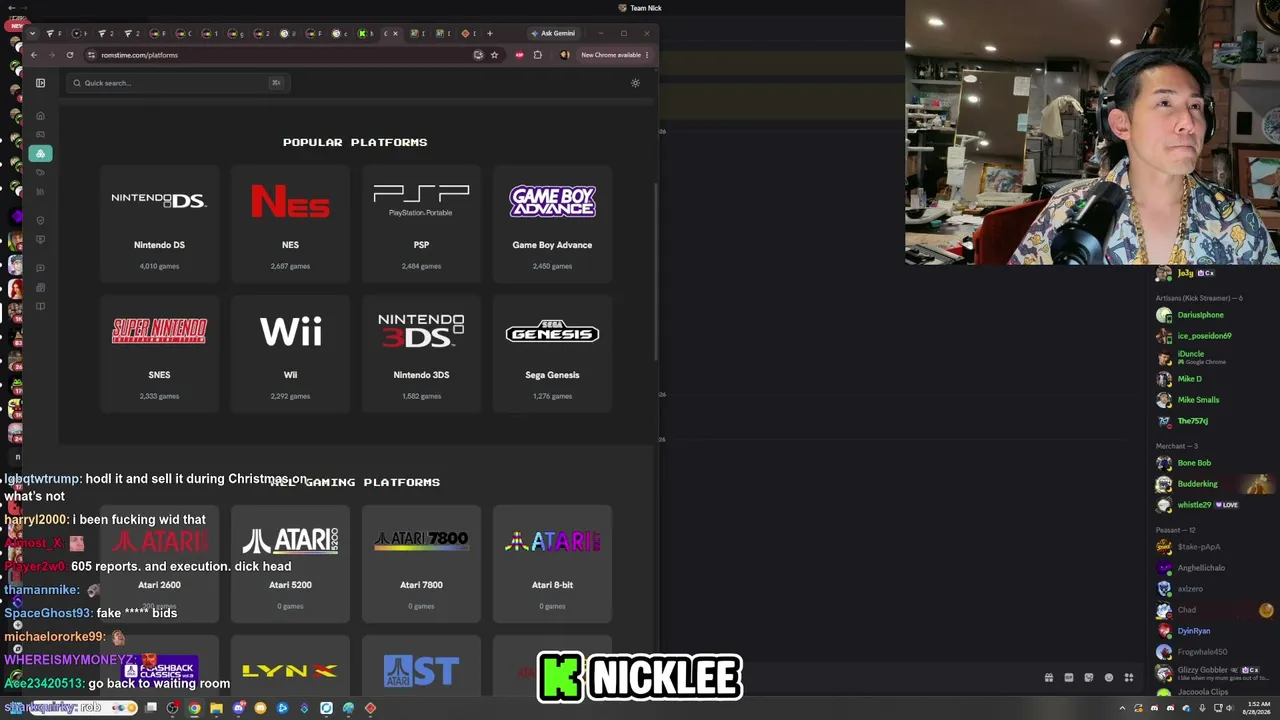Image resolution: width=1280 pixels, height=720 pixels.
Task: Open the sticker picker in Discord
Action: point(1089,678)
